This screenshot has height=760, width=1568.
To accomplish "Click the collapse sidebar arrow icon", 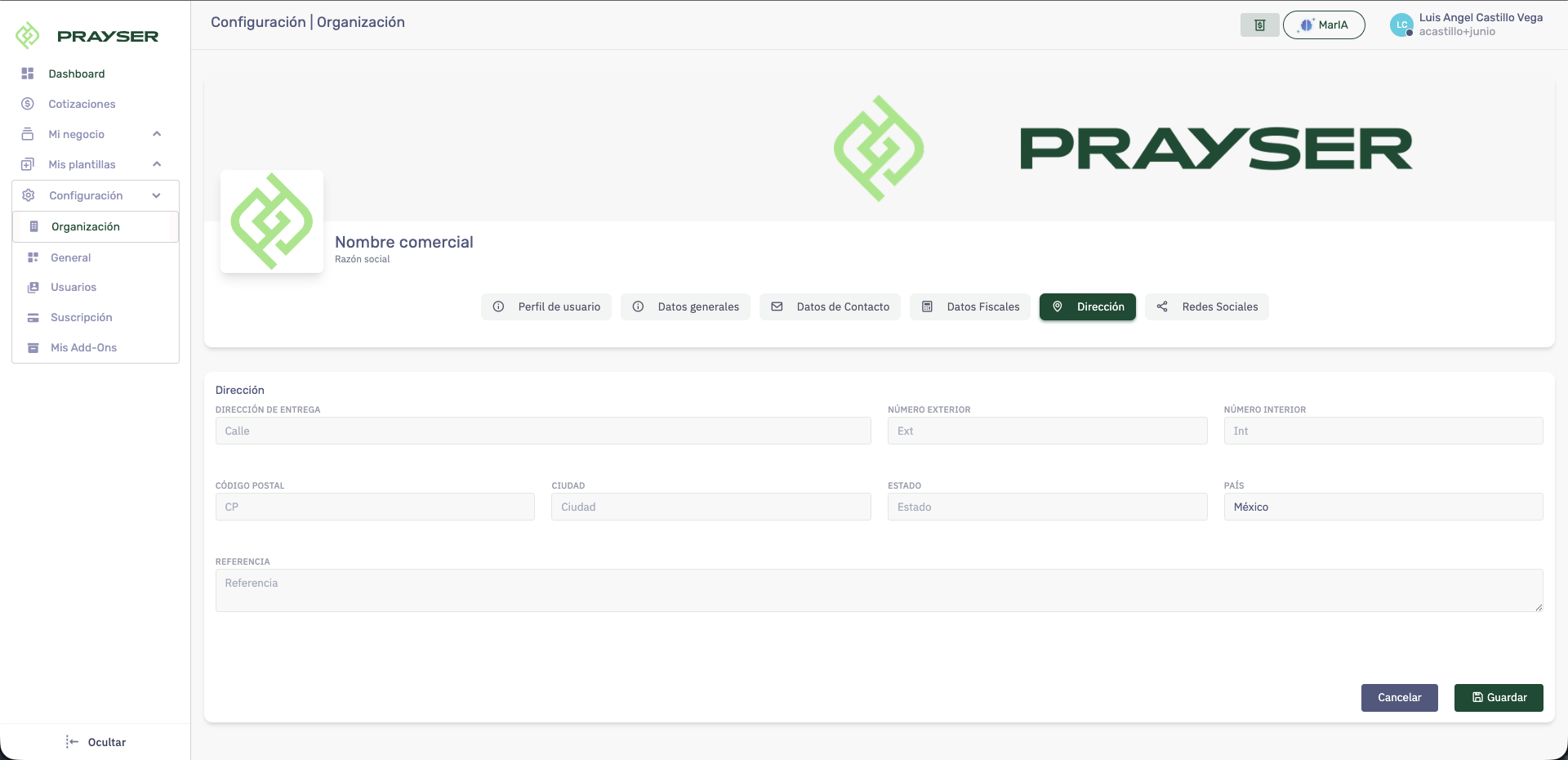I will click(72, 742).
